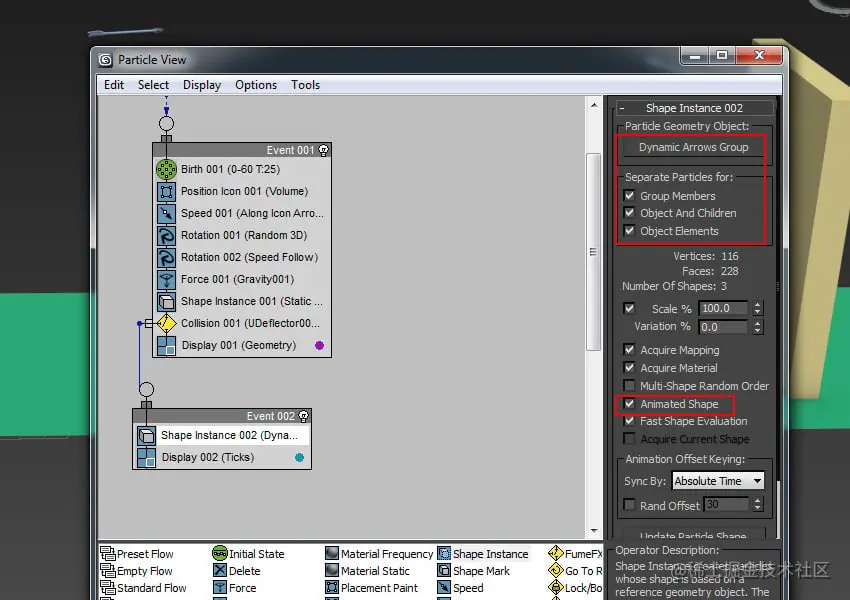
Task: Click the Scale % spinner arrows
Action: click(757, 308)
